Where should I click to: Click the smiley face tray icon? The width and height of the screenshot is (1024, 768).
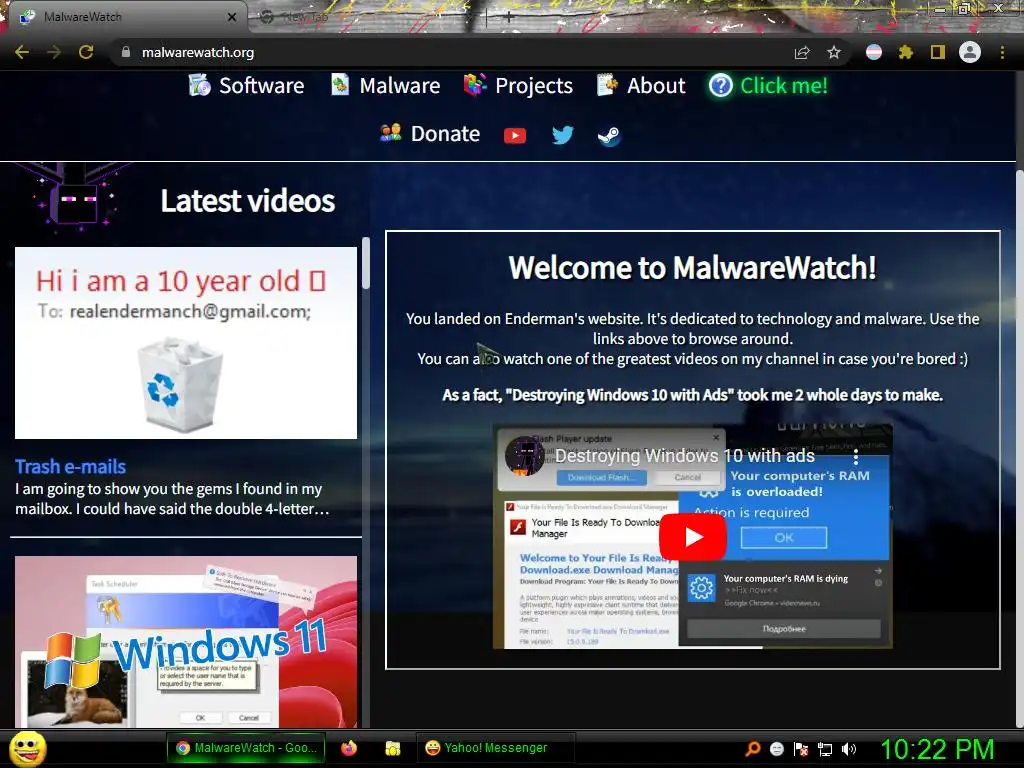(x=776, y=749)
